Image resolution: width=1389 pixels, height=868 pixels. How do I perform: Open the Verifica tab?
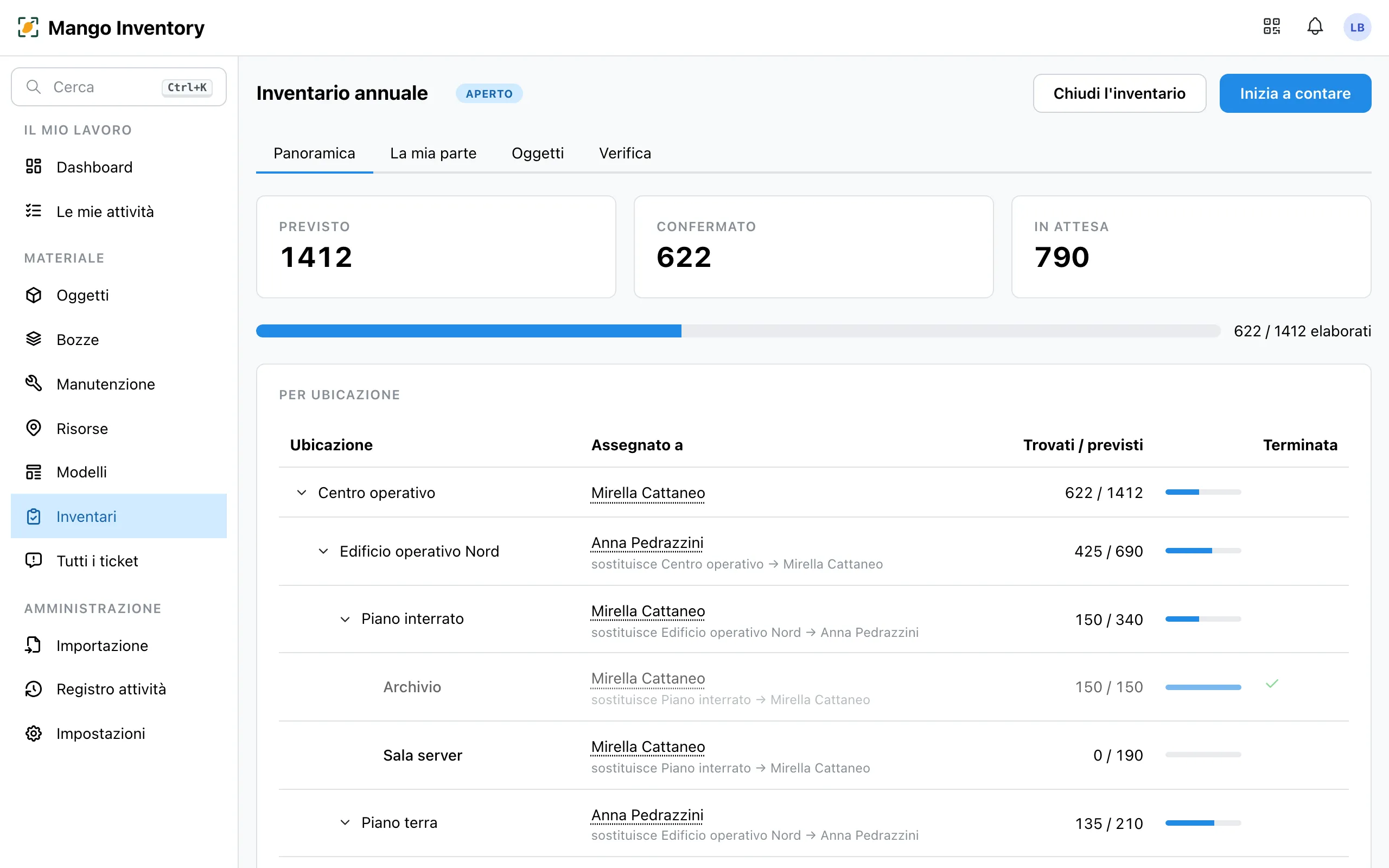625,154
